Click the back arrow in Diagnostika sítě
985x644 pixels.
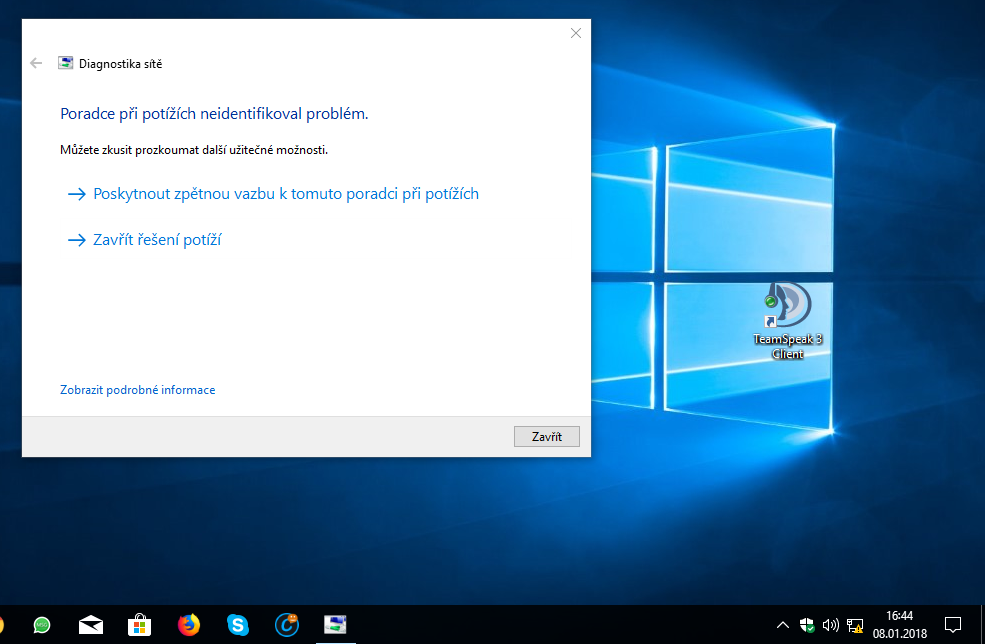click(36, 63)
